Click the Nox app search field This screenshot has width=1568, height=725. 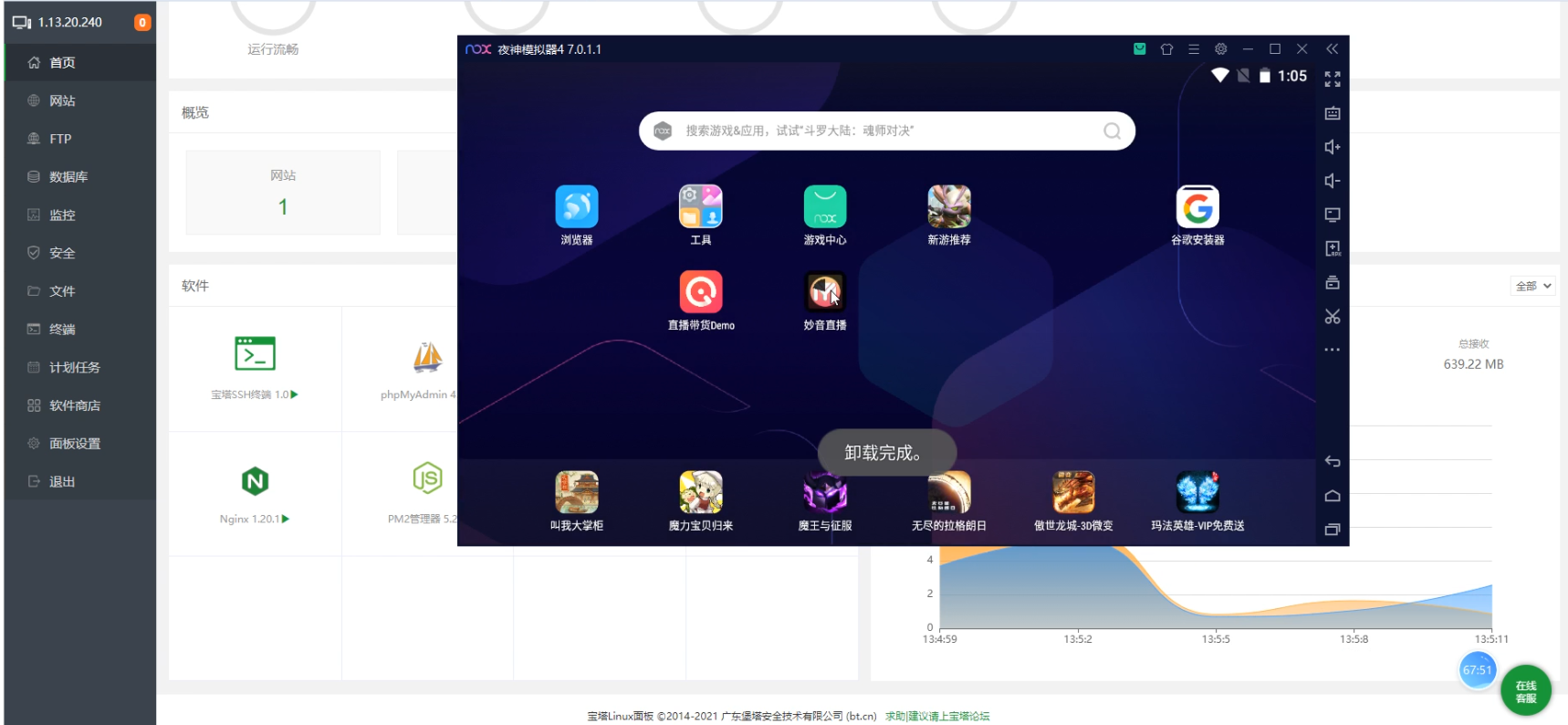pyautogui.click(x=887, y=131)
